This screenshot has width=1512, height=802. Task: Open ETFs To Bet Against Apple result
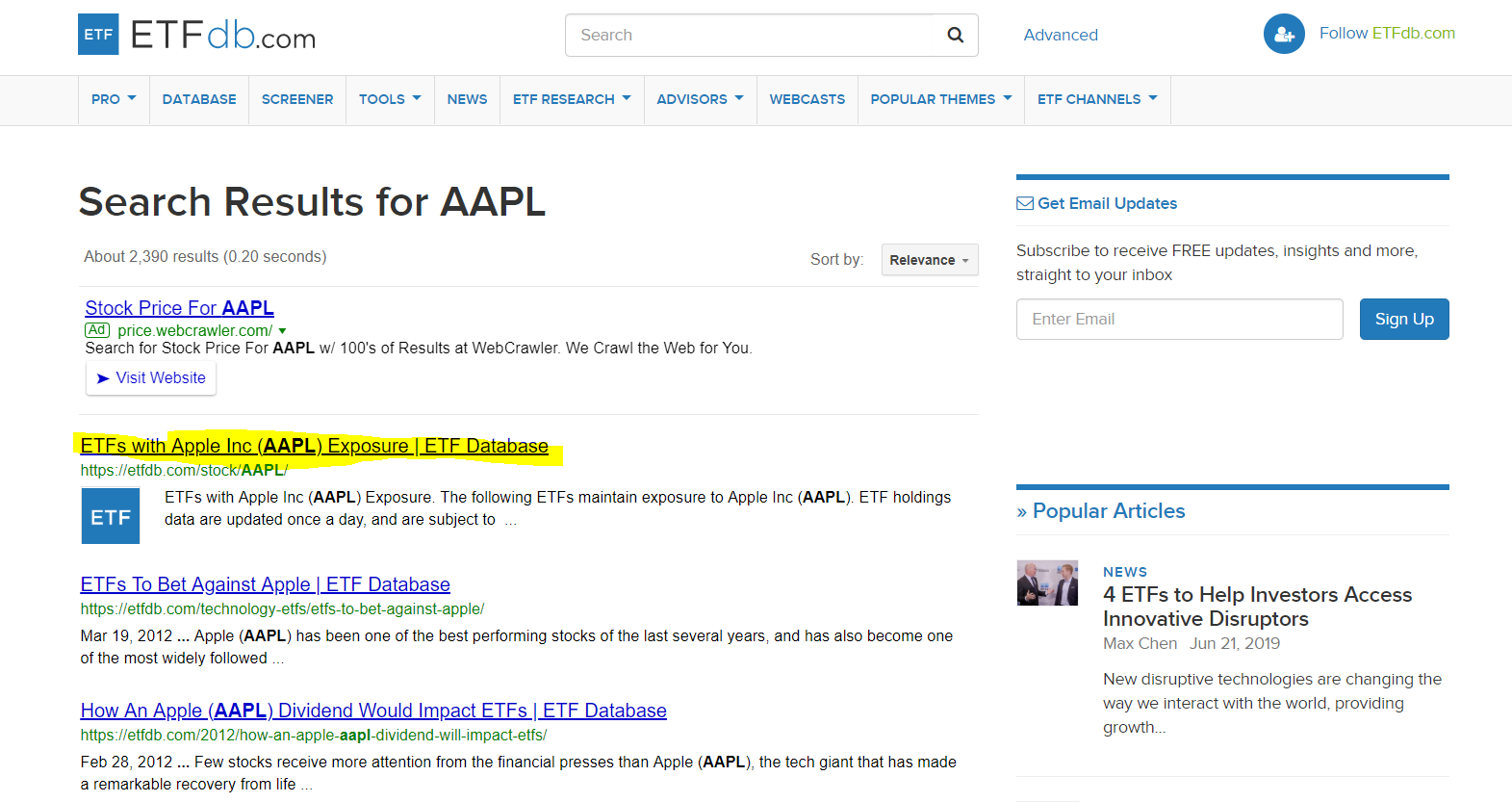(x=265, y=584)
